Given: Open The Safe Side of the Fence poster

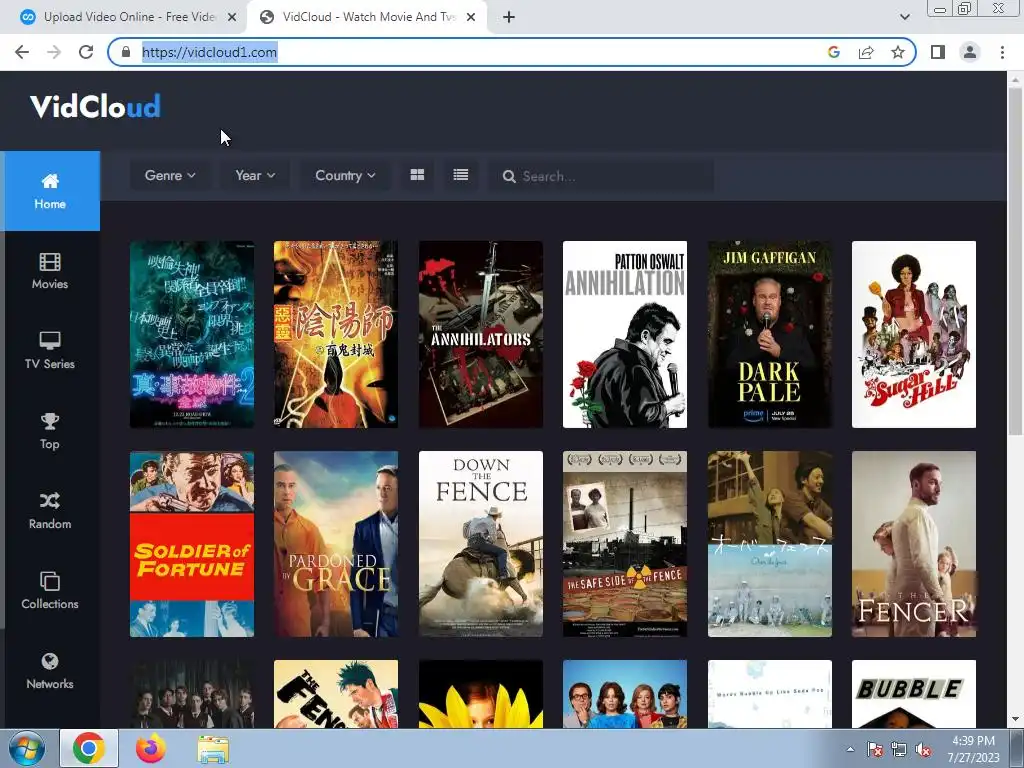Looking at the screenshot, I should 625,544.
